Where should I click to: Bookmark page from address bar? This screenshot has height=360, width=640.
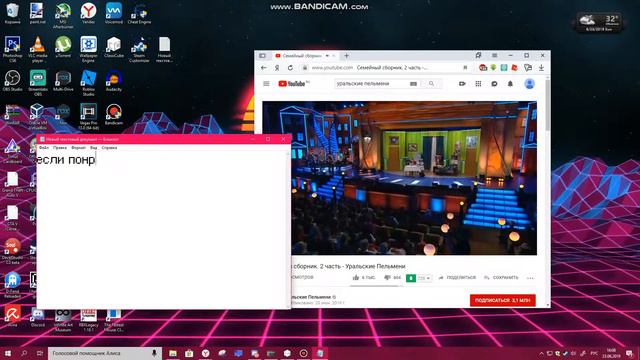pos(465,68)
